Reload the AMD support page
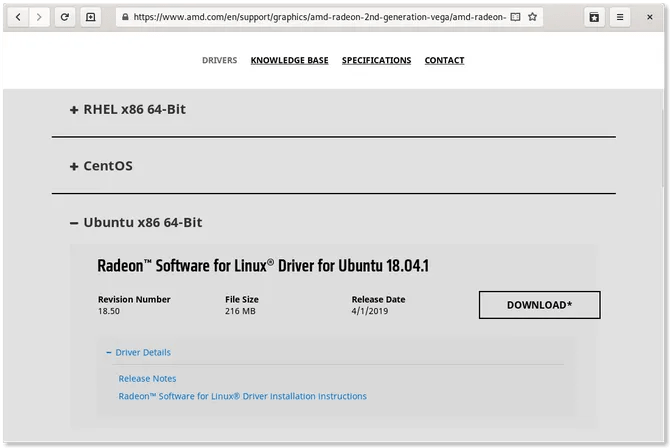670x448 pixels. pyautogui.click(x=65, y=17)
